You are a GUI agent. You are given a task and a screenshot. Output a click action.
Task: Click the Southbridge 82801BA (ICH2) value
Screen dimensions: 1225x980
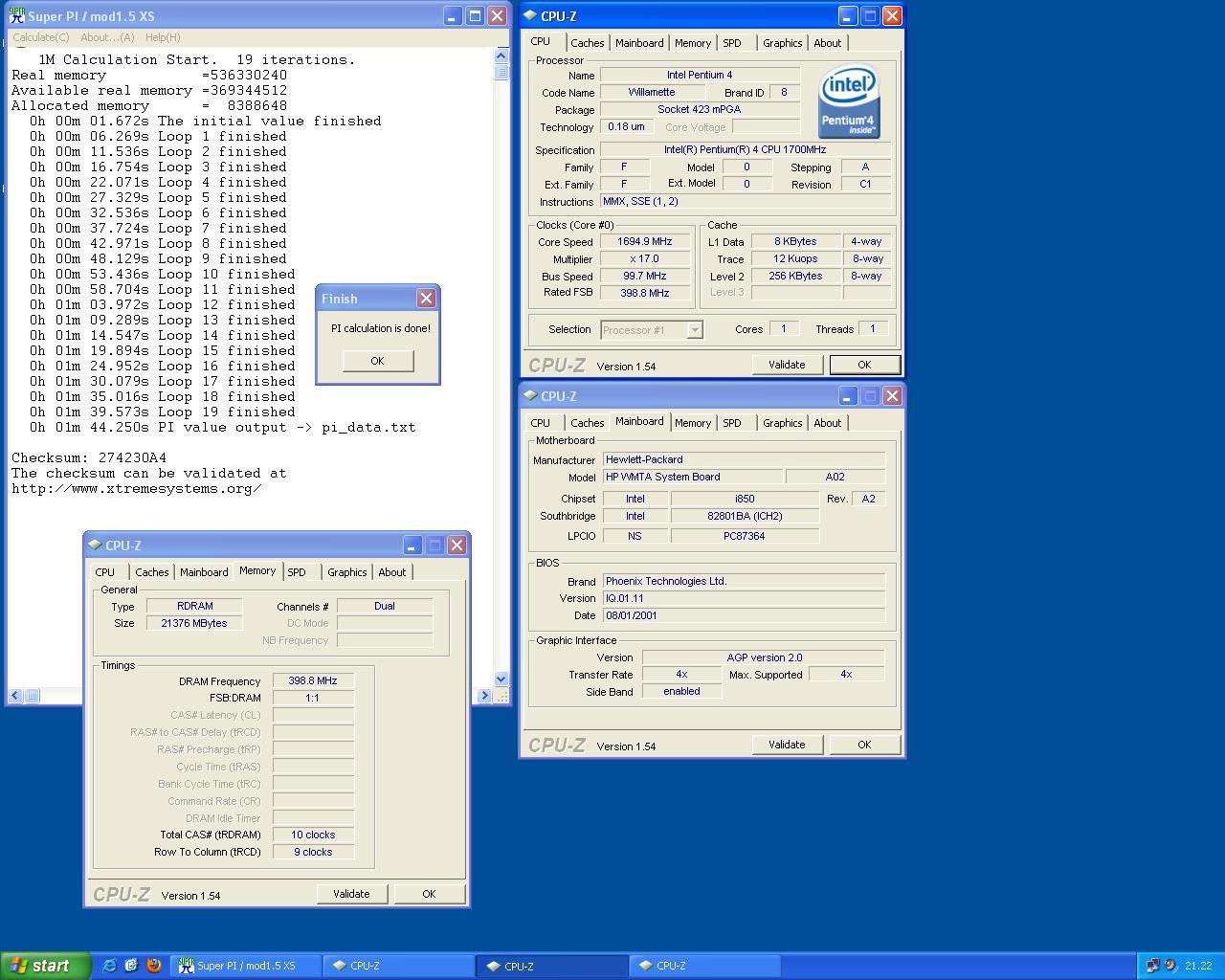click(x=745, y=516)
